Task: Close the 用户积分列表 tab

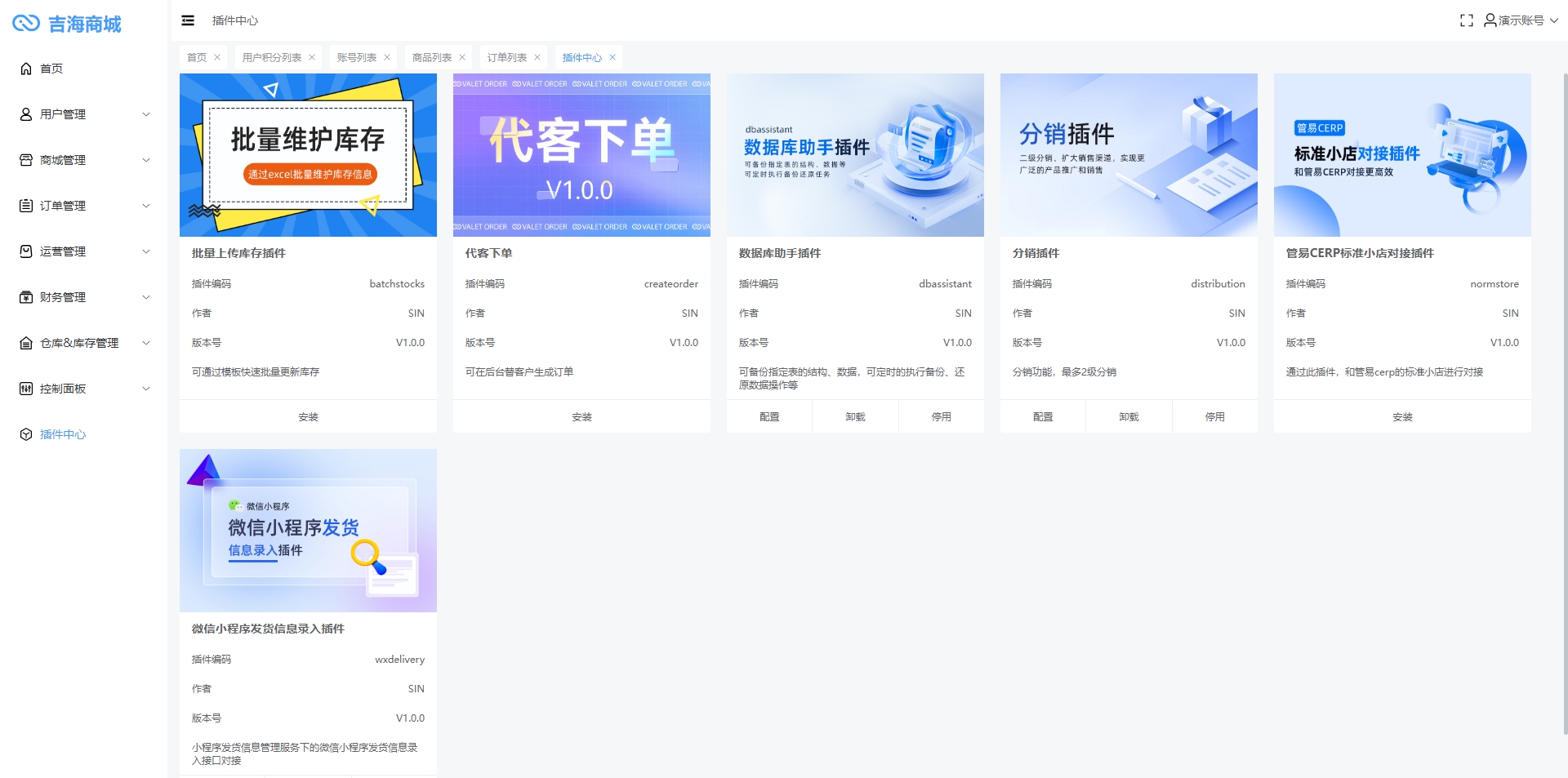Action: click(312, 57)
